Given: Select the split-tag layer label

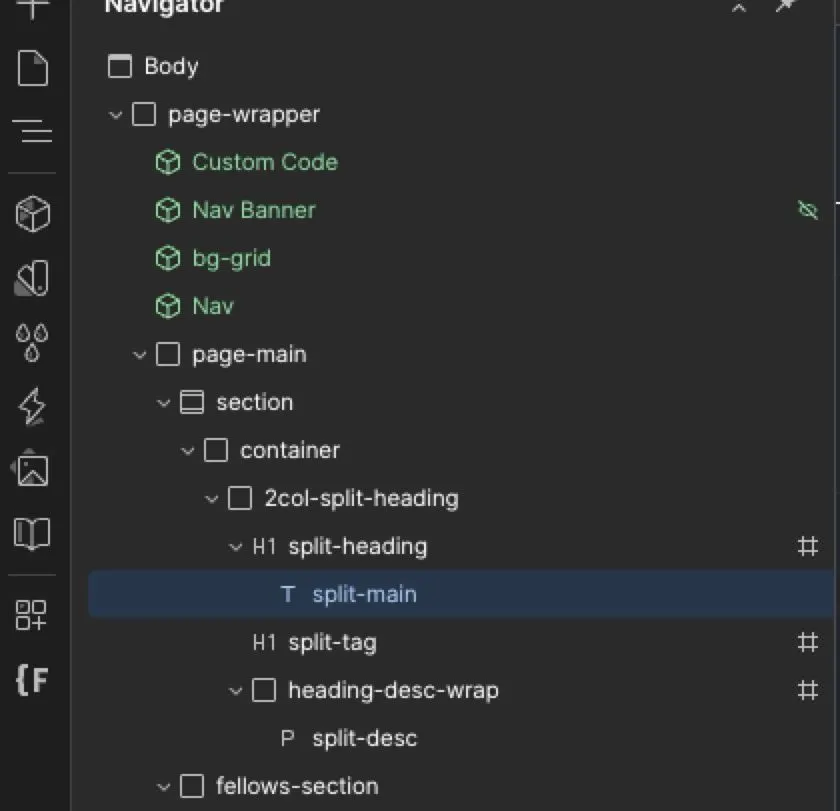Looking at the screenshot, I should 332,642.
